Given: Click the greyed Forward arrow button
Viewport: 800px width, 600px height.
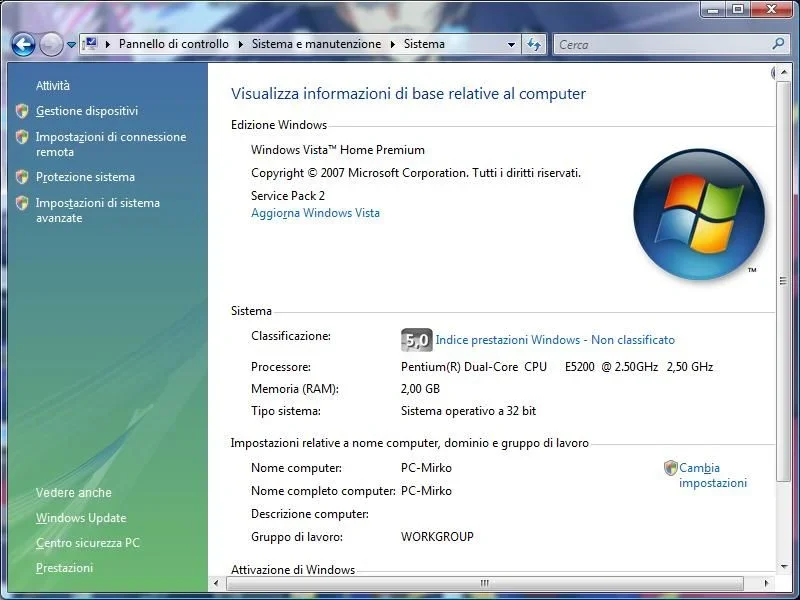Looking at the screenshot, I should [51, 44].
